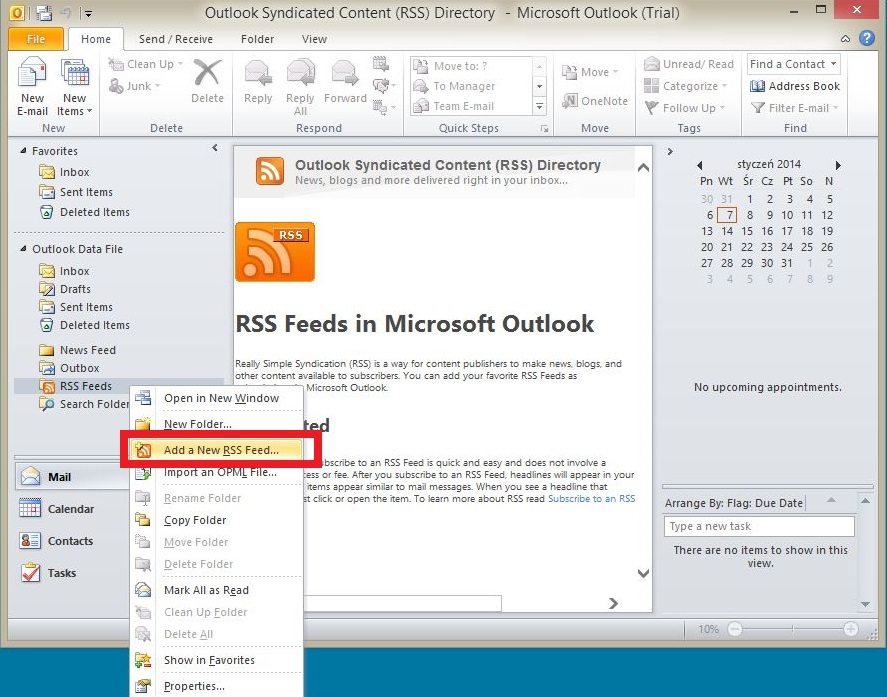Collapse the Outlook Data File tree
Screen dimensions: 887x697
click(23, 248)
